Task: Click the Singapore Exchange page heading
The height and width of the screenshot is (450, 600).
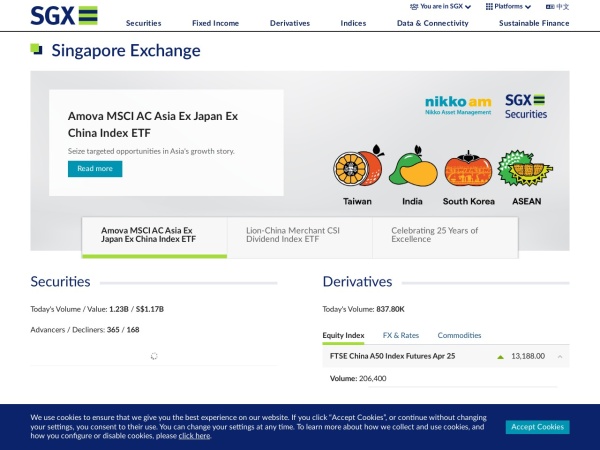Action: pyautogui.click(x=126, y=51)
